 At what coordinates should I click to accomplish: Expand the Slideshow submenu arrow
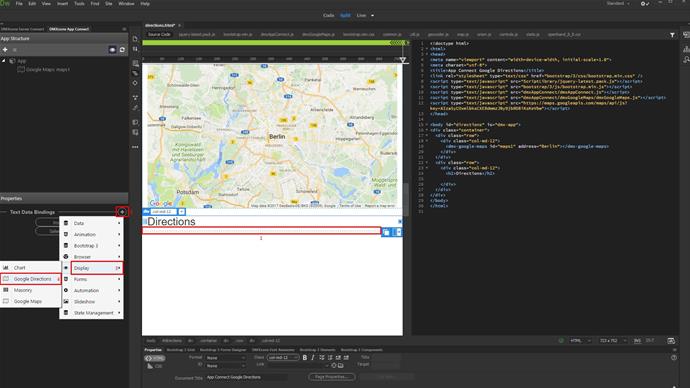119,301
